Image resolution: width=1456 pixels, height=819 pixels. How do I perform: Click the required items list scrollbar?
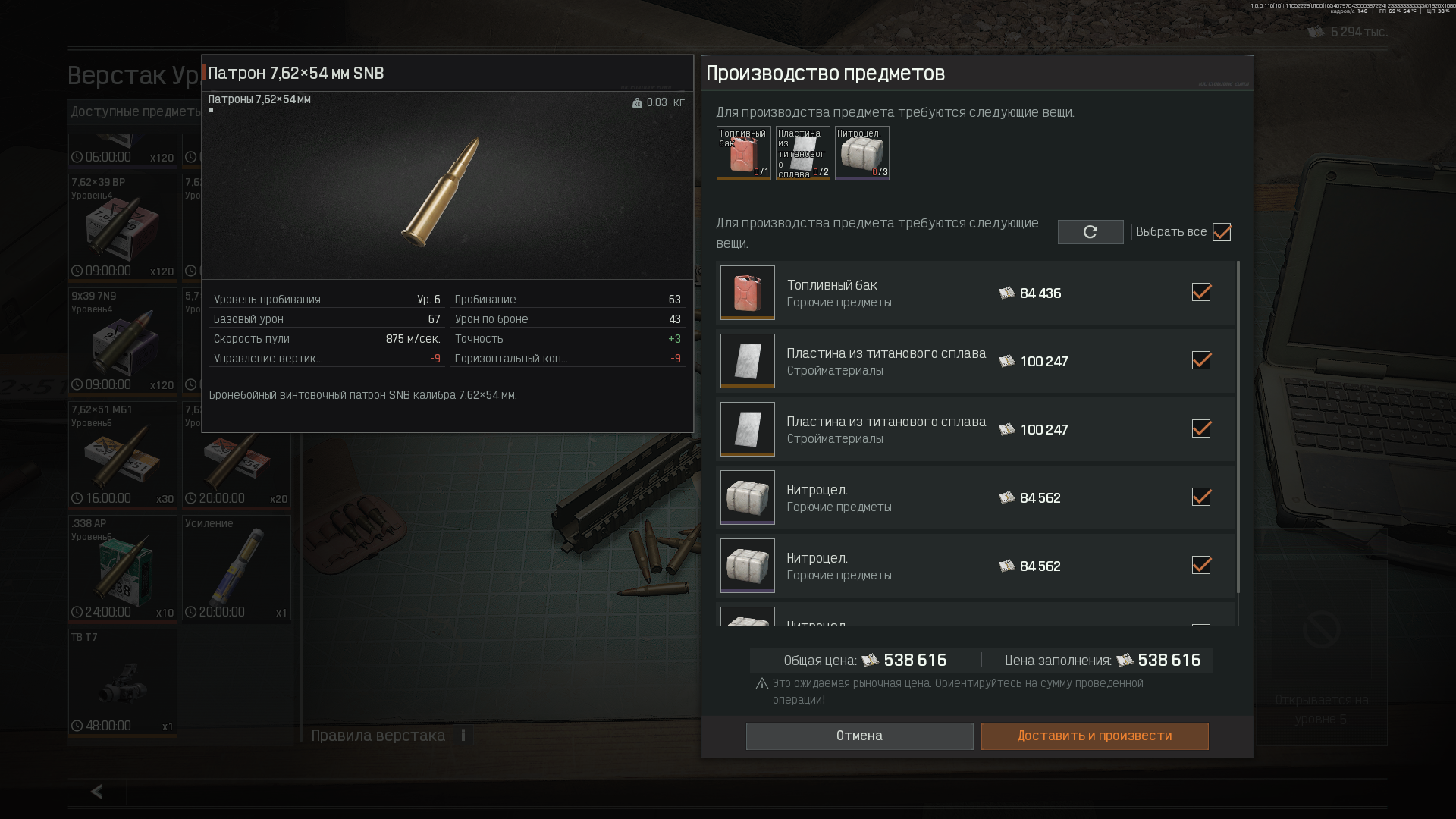pyautogui.click(x=1238, y=427)
